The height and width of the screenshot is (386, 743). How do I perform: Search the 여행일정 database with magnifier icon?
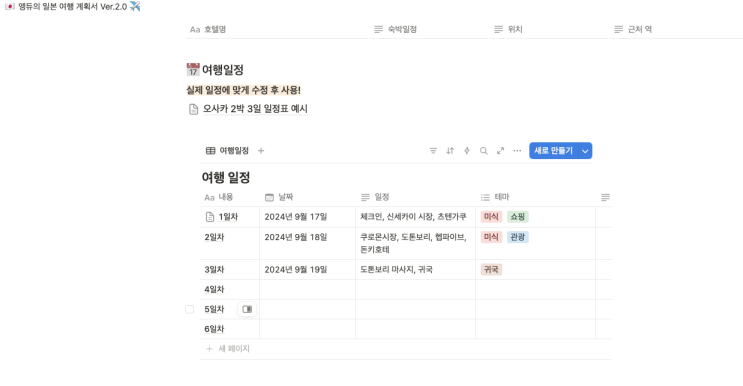(484, 151)
